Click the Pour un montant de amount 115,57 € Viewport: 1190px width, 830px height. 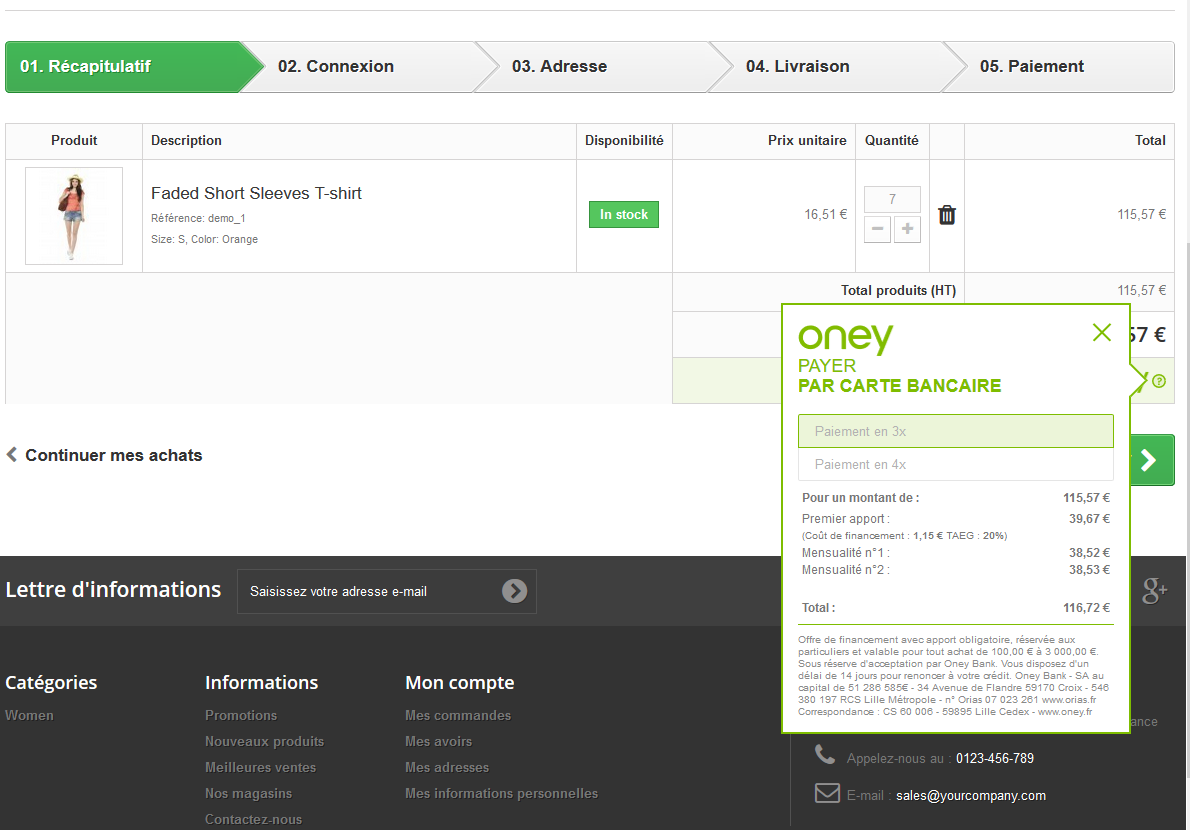tap(1086, 498)
